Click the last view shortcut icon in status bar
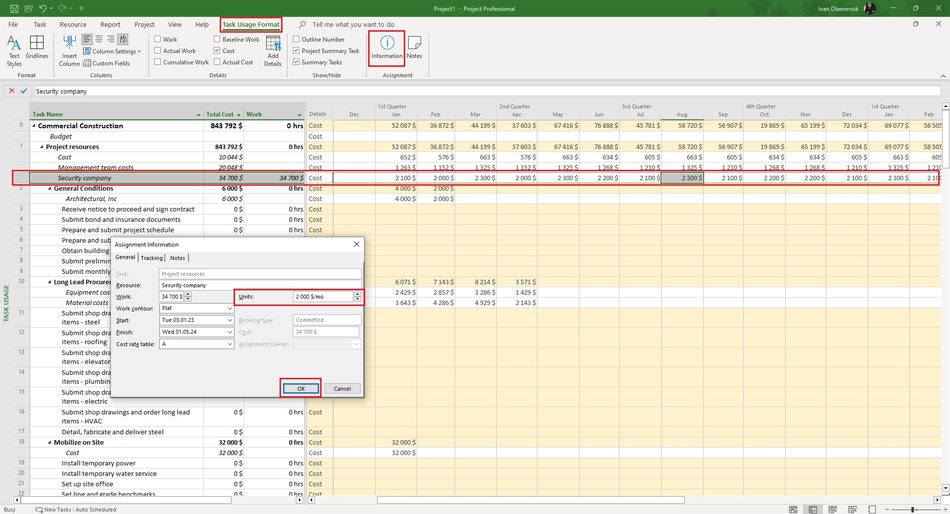 (x=872, y=510)
